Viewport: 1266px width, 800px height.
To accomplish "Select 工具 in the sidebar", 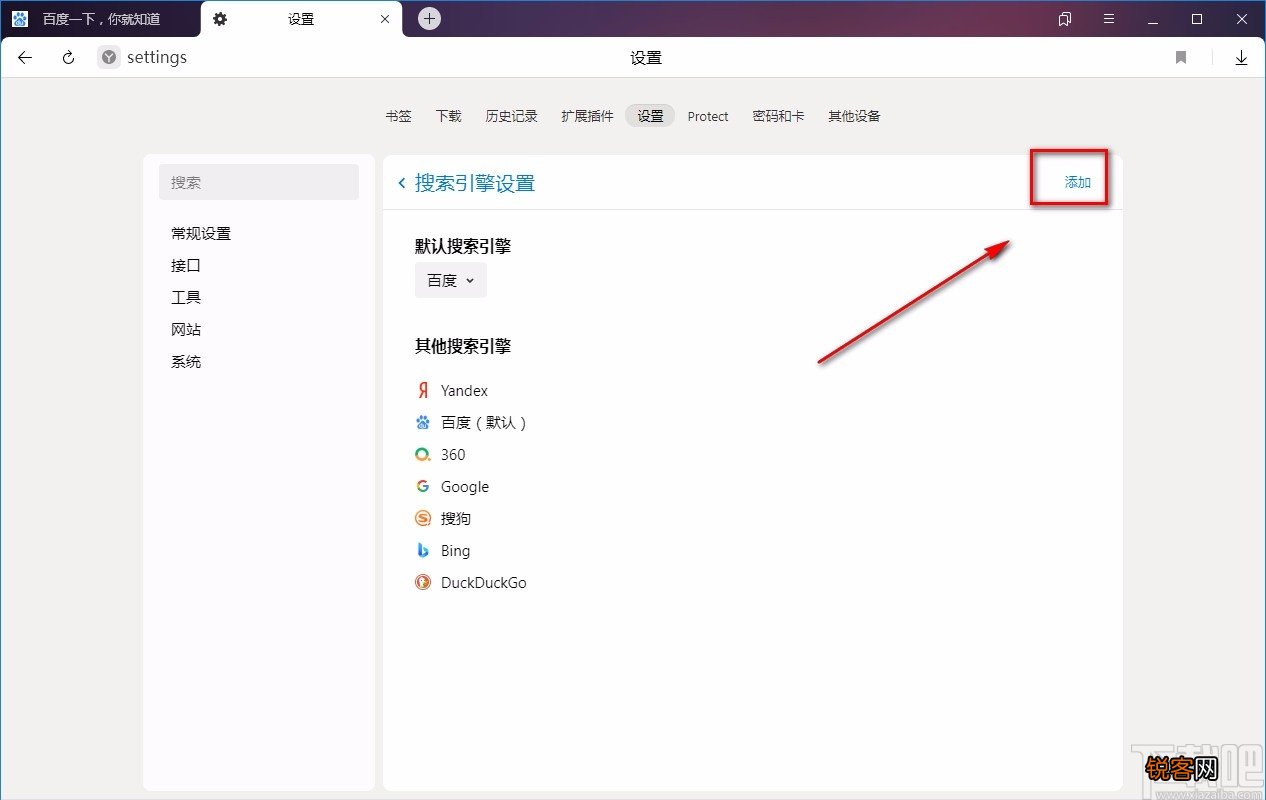I will coord(186,297).
